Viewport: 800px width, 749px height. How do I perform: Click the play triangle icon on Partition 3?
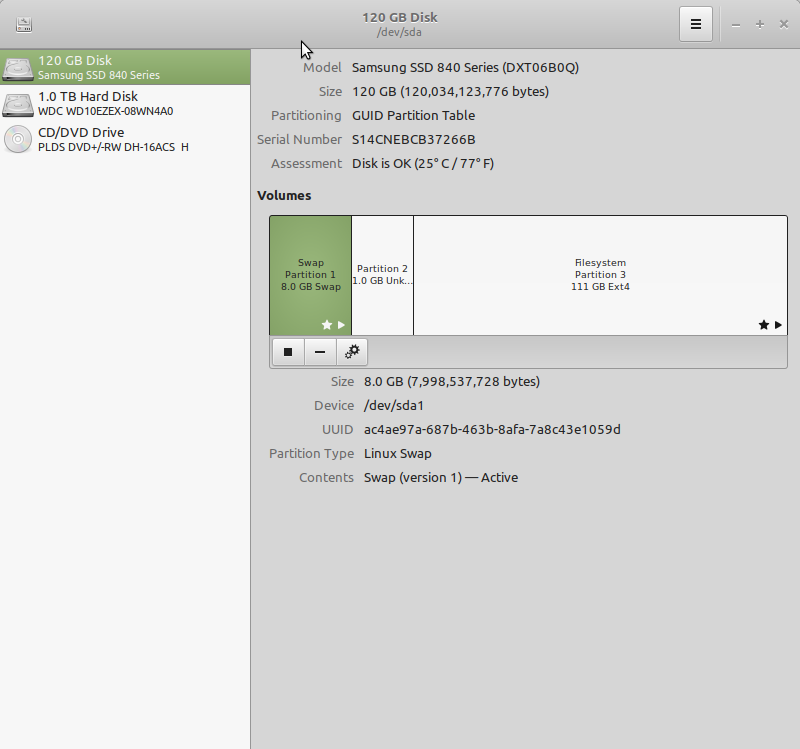(x=779, y=325)
